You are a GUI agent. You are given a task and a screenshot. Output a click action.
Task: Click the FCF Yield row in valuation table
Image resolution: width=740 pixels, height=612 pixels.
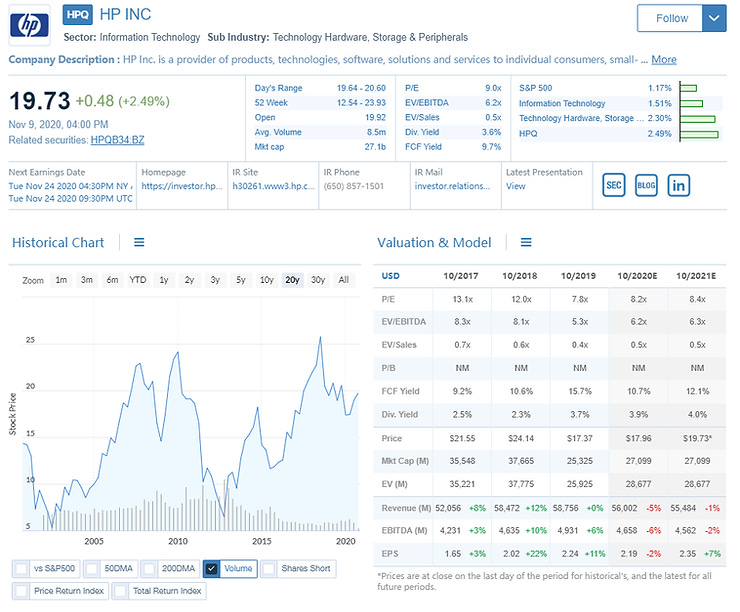point(550,391)
